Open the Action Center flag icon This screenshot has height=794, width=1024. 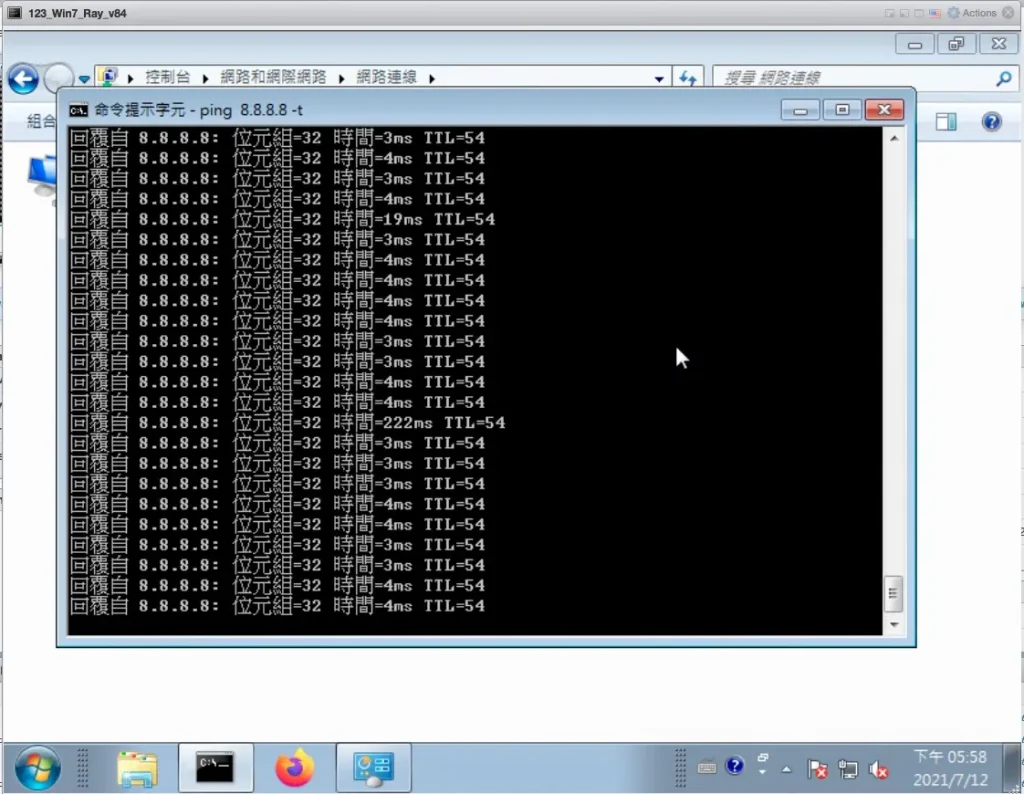[817, 769]
